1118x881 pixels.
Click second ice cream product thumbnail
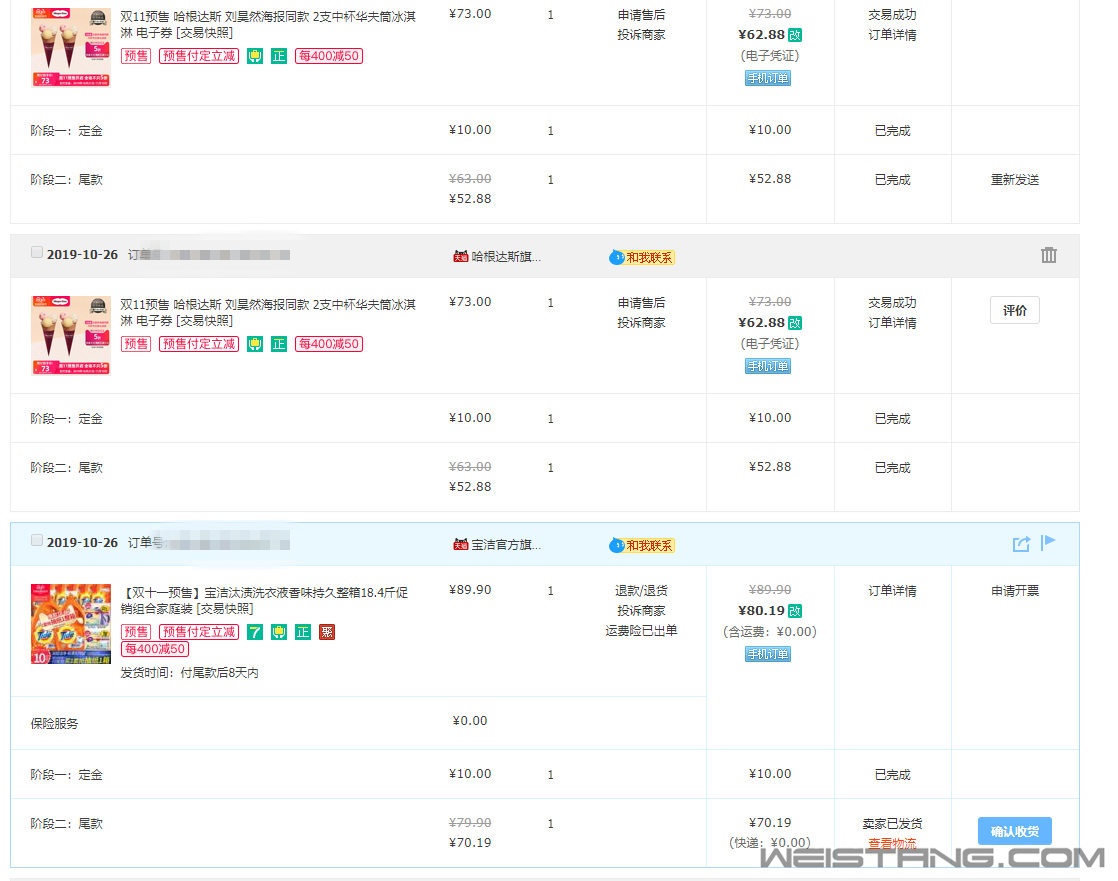point(71,335)
